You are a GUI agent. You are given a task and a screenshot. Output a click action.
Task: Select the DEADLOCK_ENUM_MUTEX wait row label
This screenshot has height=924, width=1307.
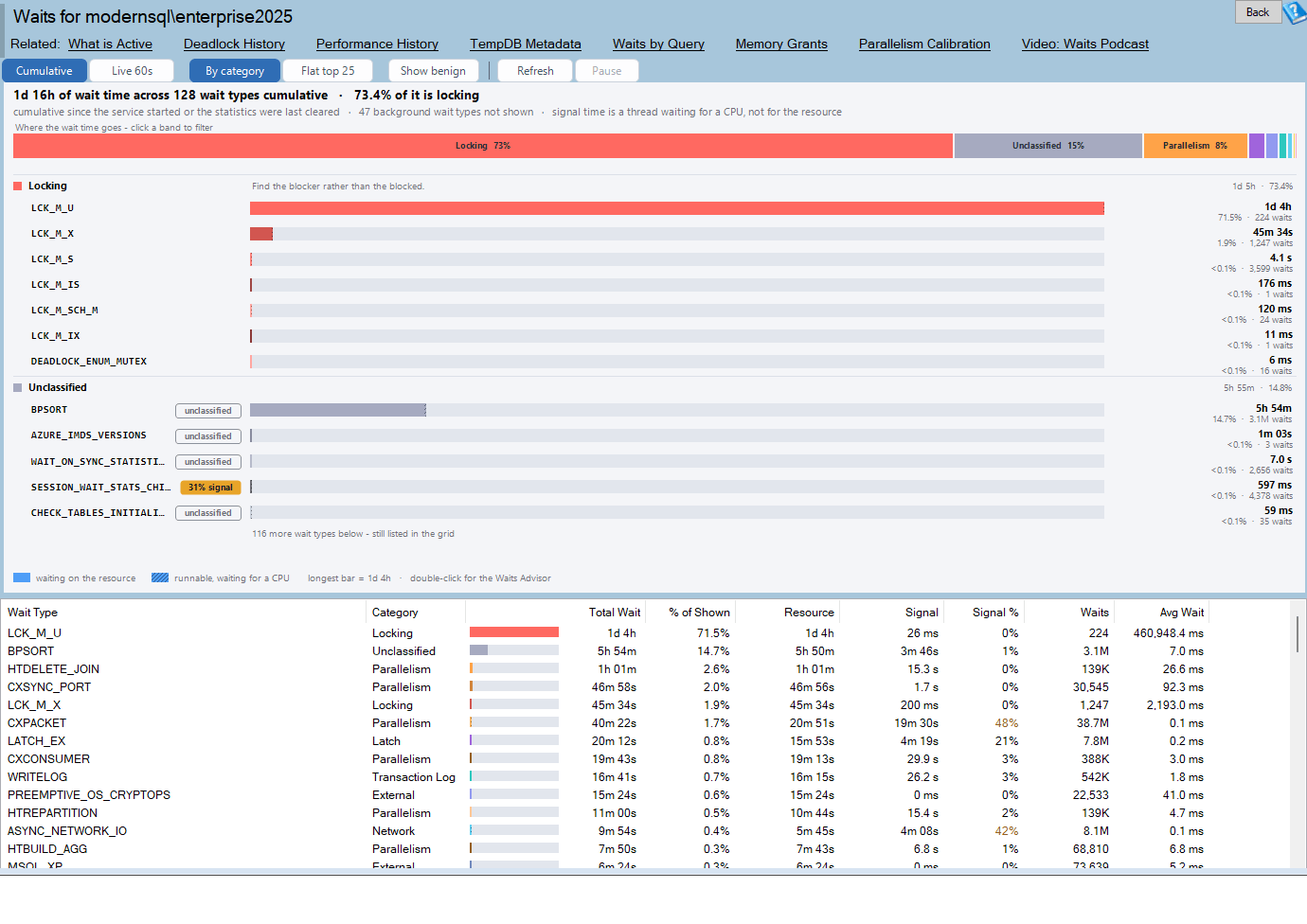(89, 362)
